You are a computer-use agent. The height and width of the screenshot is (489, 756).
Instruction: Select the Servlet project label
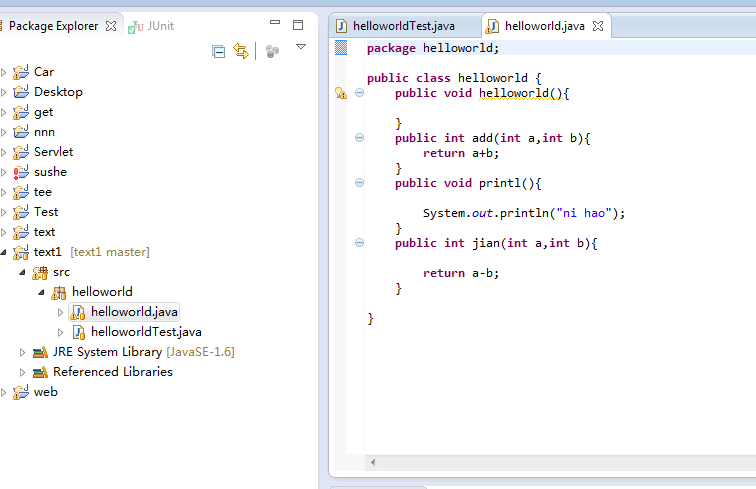tap(54, 152)
